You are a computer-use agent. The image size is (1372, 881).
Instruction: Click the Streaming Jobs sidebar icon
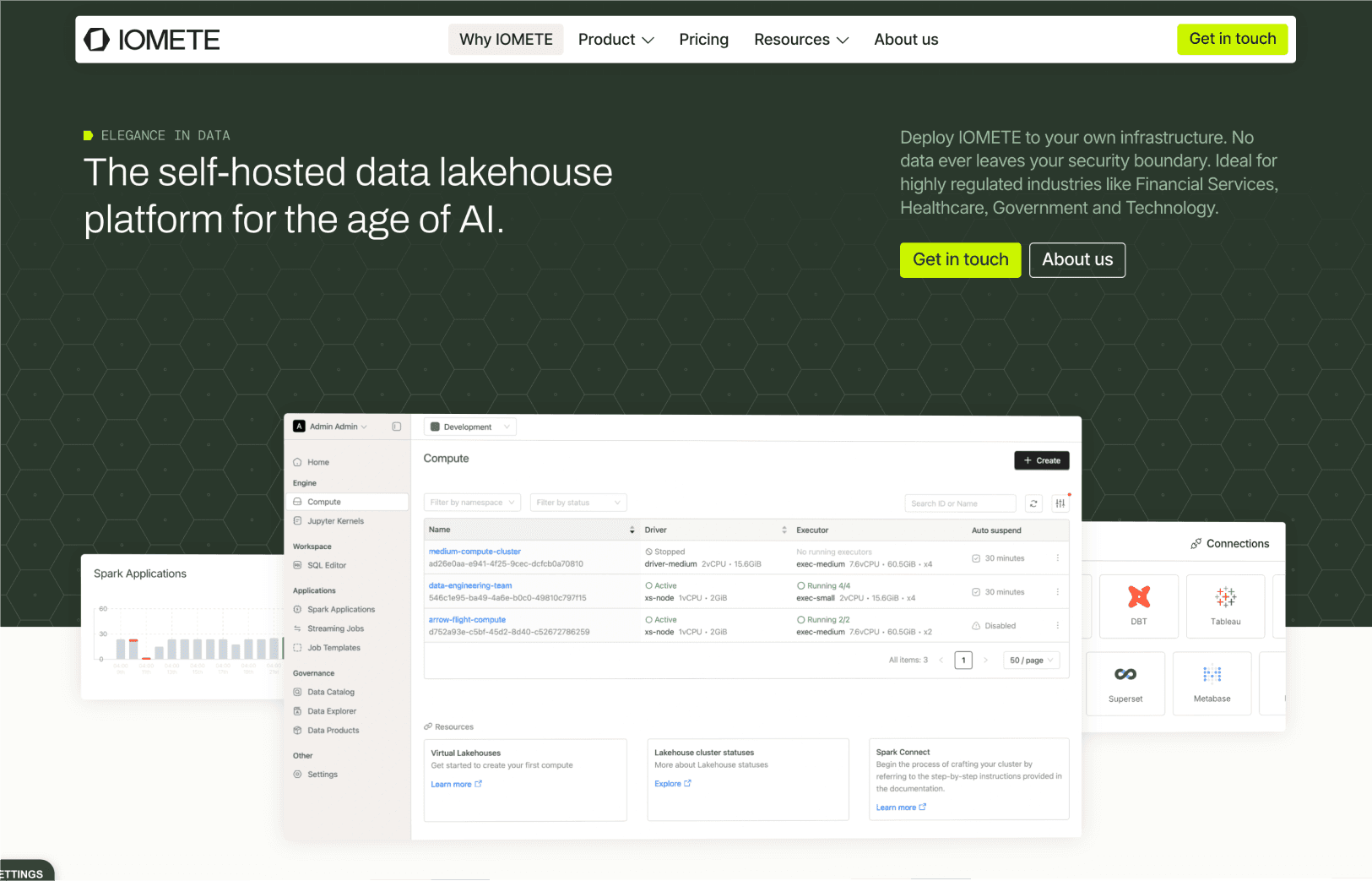[297, 628]
